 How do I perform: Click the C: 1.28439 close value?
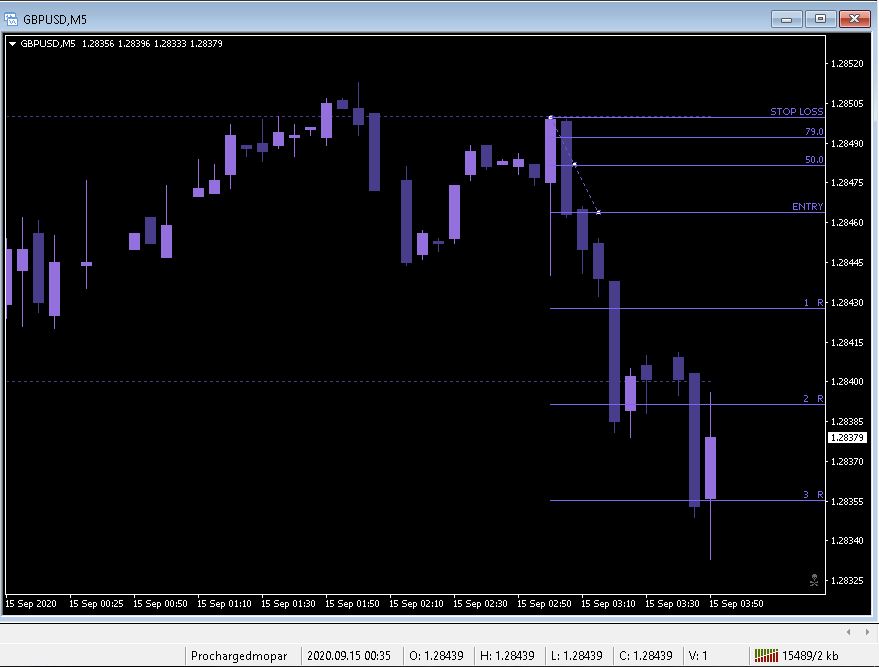645,656
